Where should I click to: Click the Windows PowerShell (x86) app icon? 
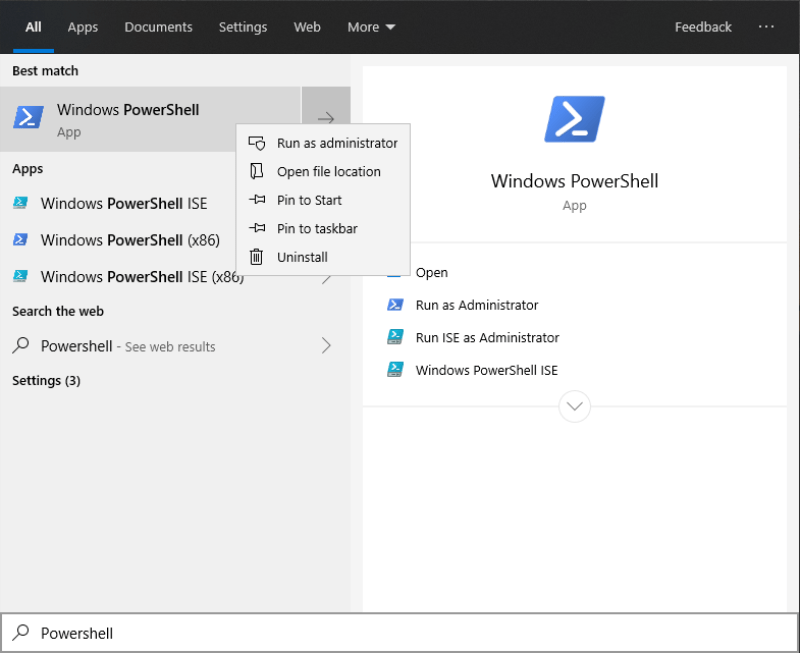point(20,239)
